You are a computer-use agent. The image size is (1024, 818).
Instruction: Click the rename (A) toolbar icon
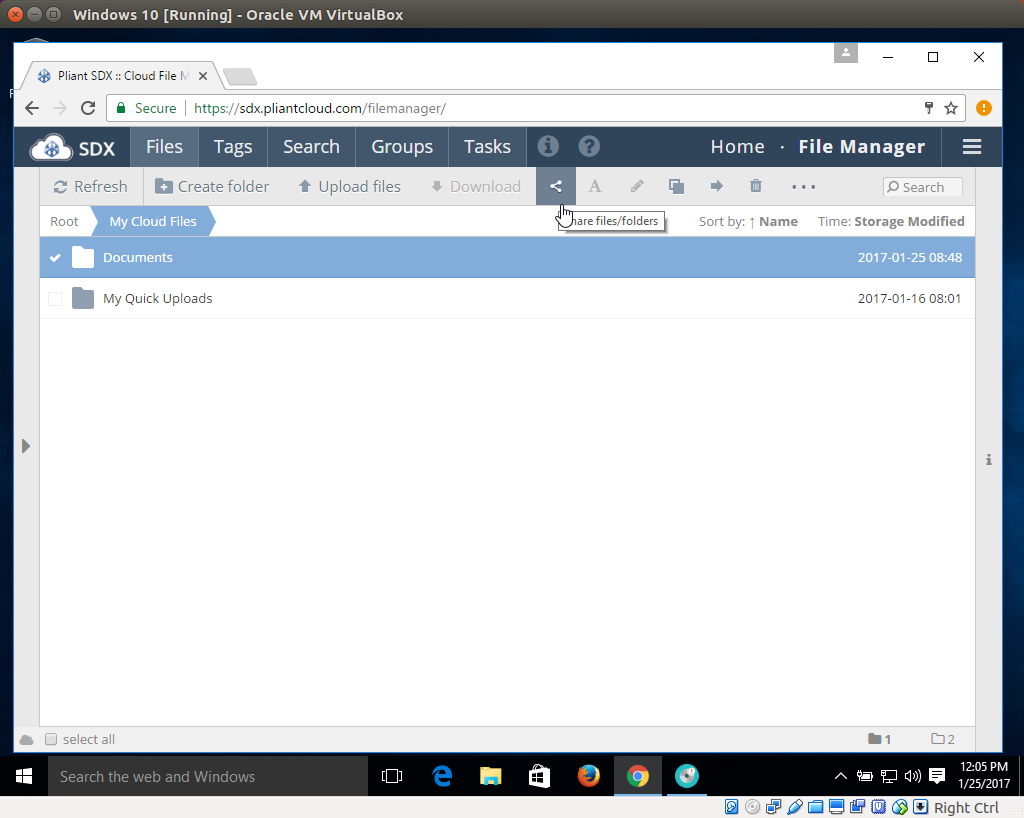(595, 187)
